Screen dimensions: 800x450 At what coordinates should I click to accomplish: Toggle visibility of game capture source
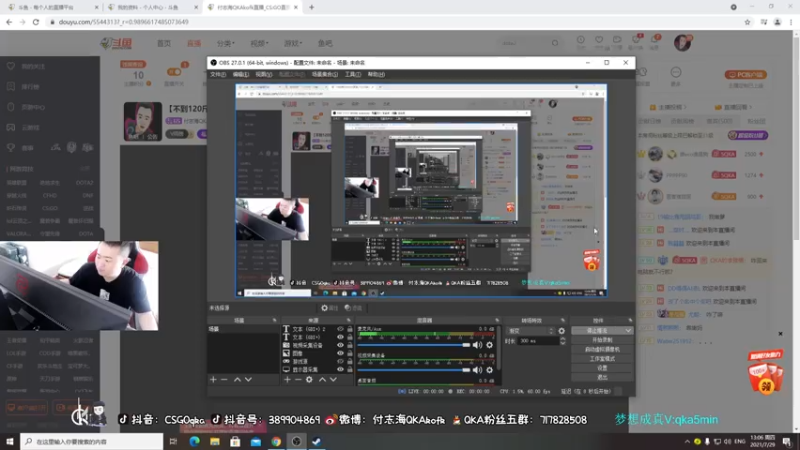340,361
